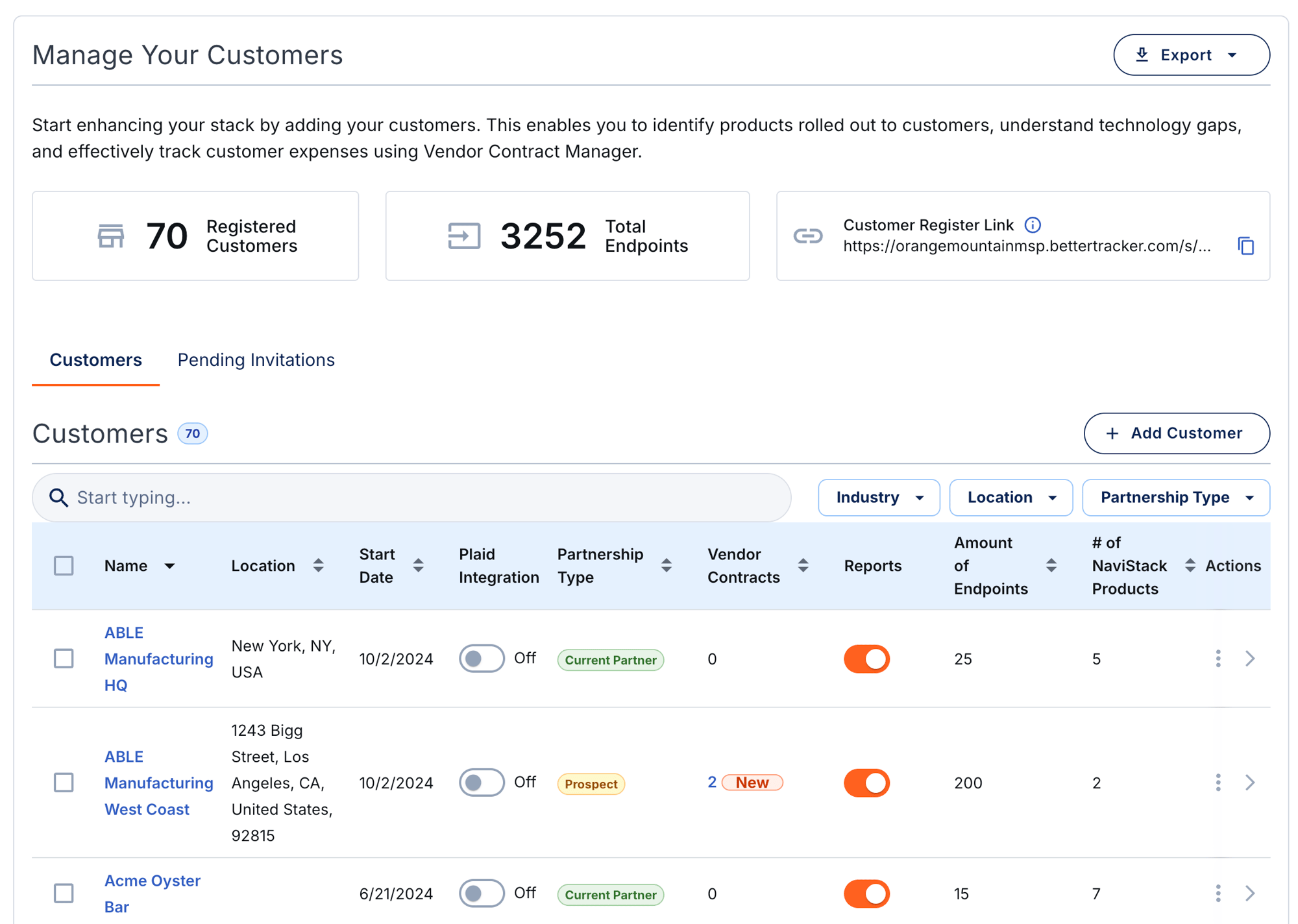Sort by Vendor Contracts column
This screenshot has width=1298, height=924.
click(x=803, y=566)
